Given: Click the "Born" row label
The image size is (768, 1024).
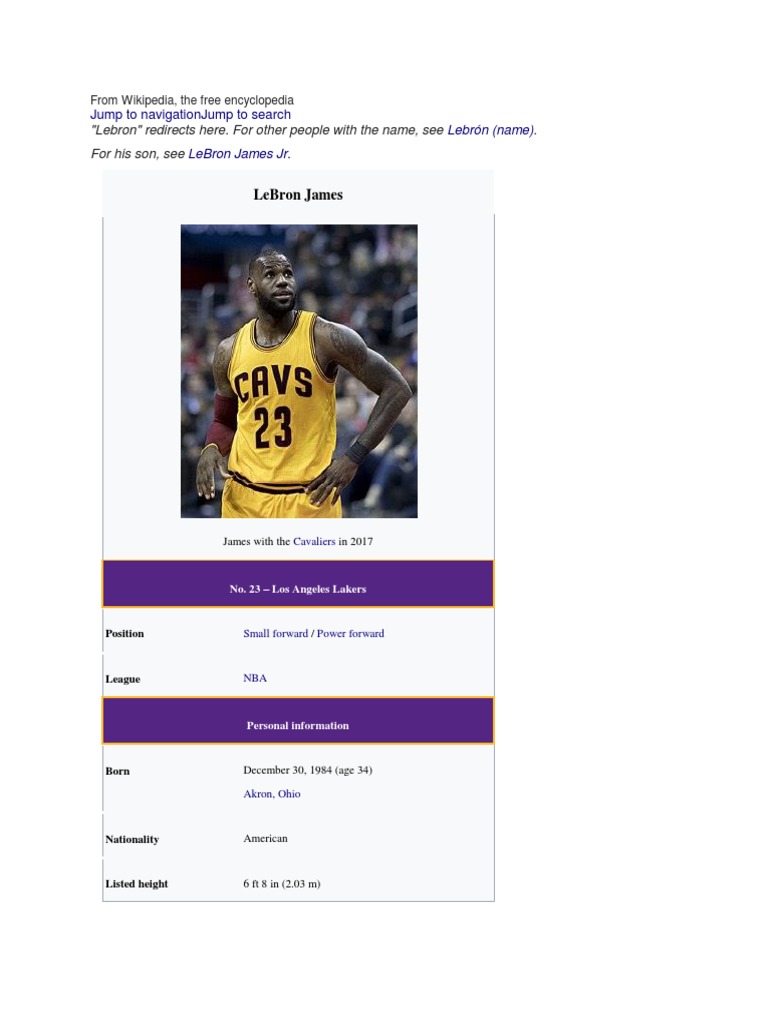Looking at the screenshot, I should pyautogui.click(x=118, y=771).
